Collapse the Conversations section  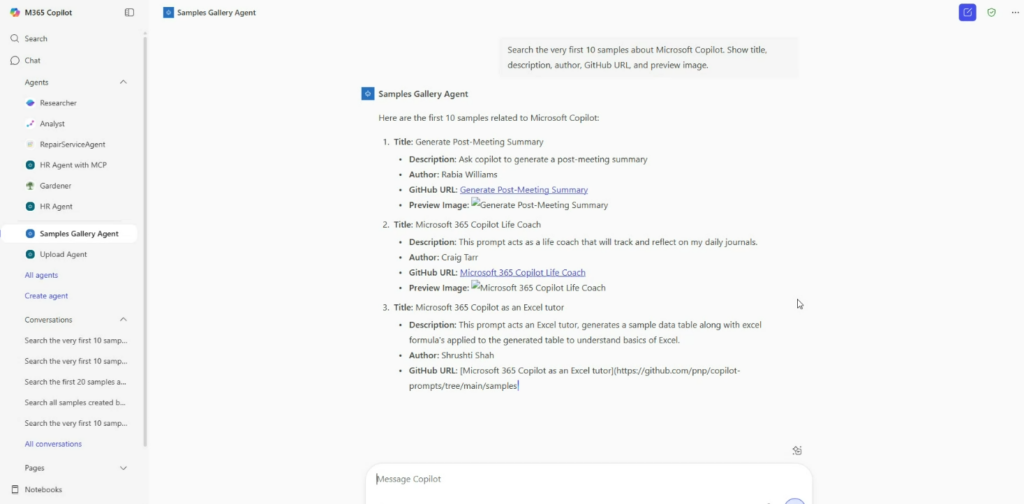point(123,320)
